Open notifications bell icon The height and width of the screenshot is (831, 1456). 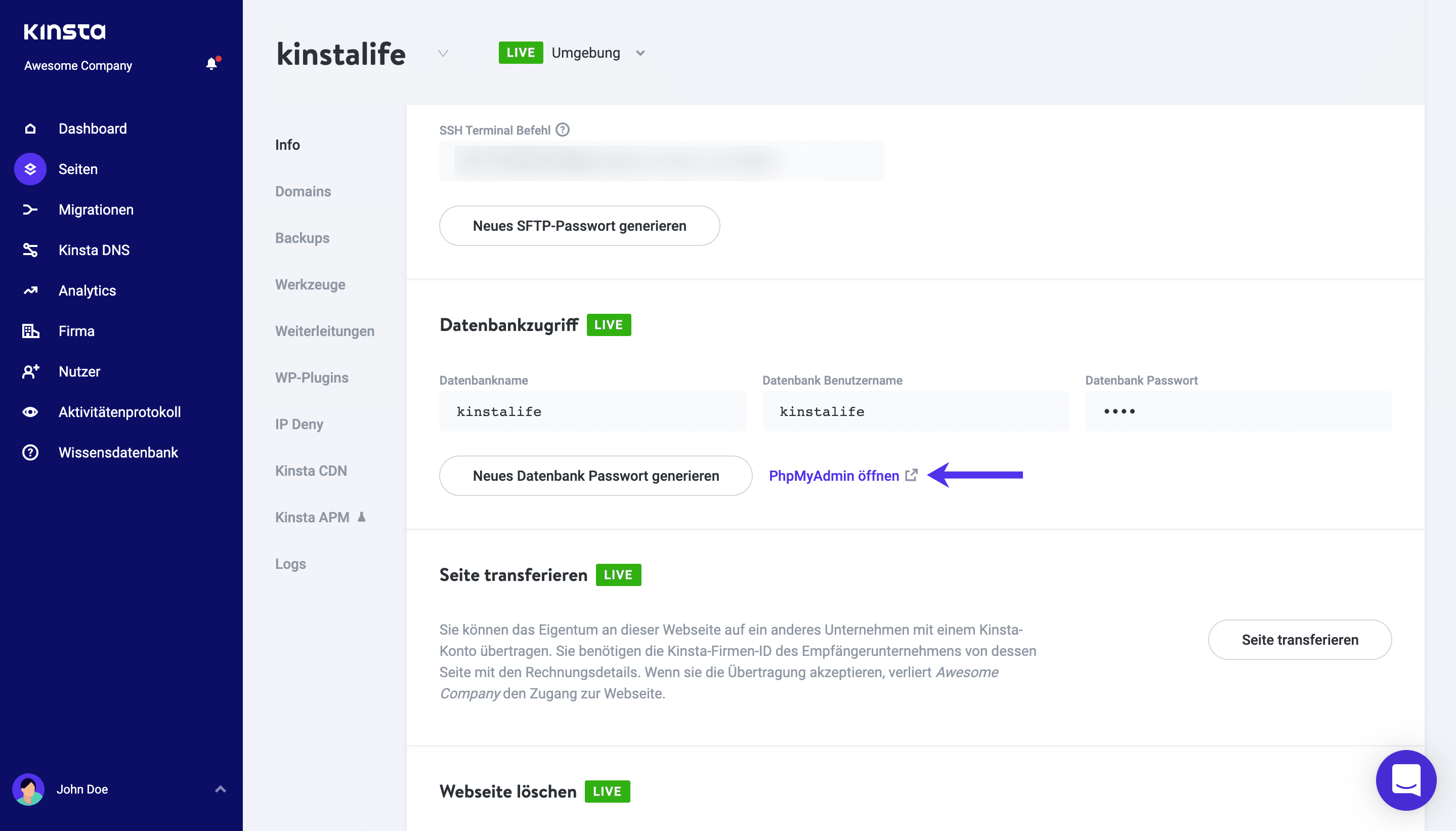click(x=211, y=64)
